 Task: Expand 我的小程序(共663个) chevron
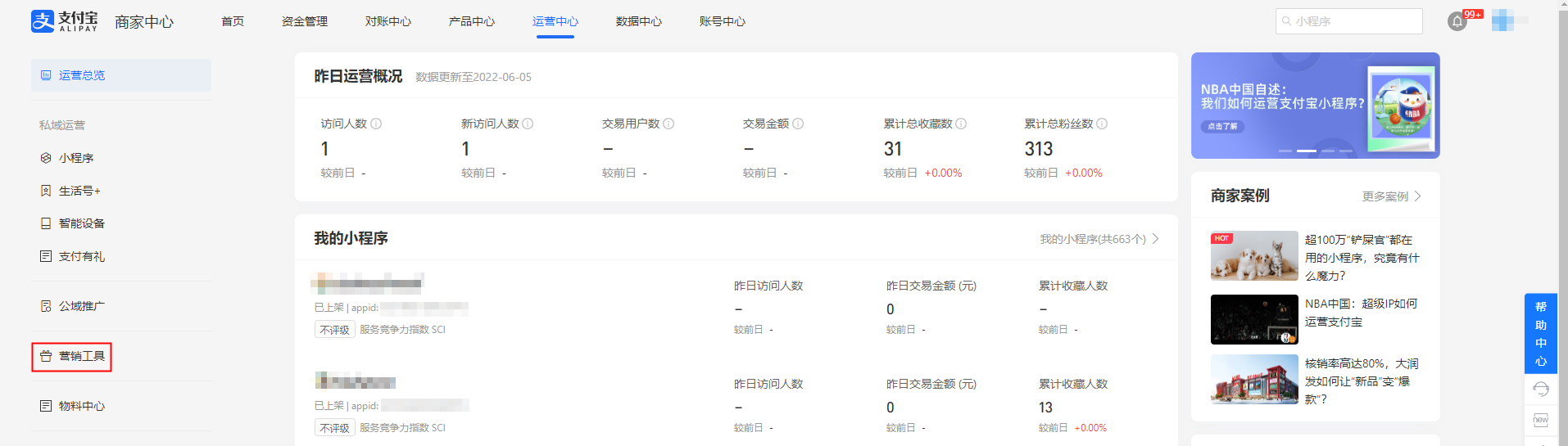1156,239
